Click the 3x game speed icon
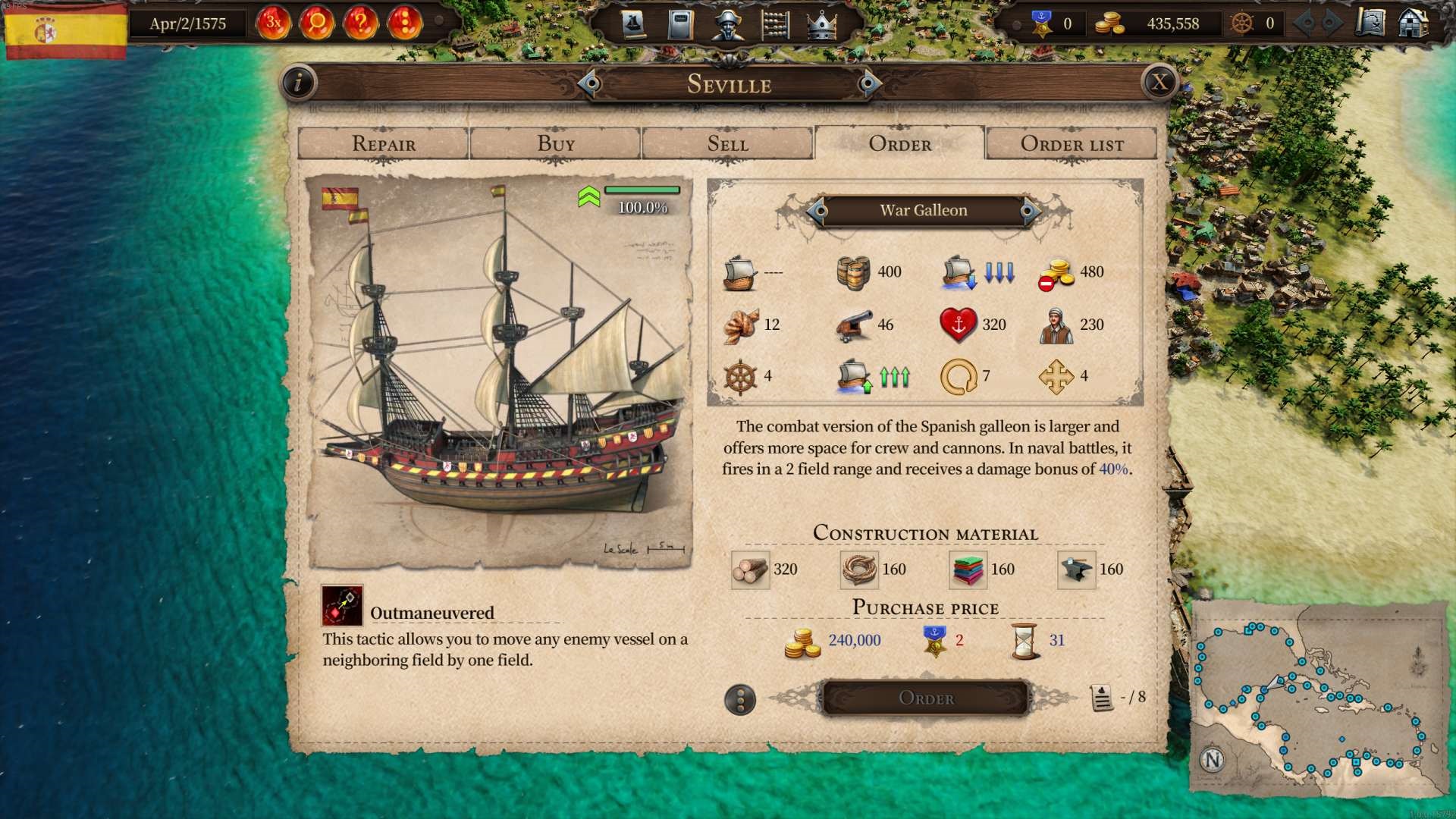1456x819 pixels. [273, 23]
